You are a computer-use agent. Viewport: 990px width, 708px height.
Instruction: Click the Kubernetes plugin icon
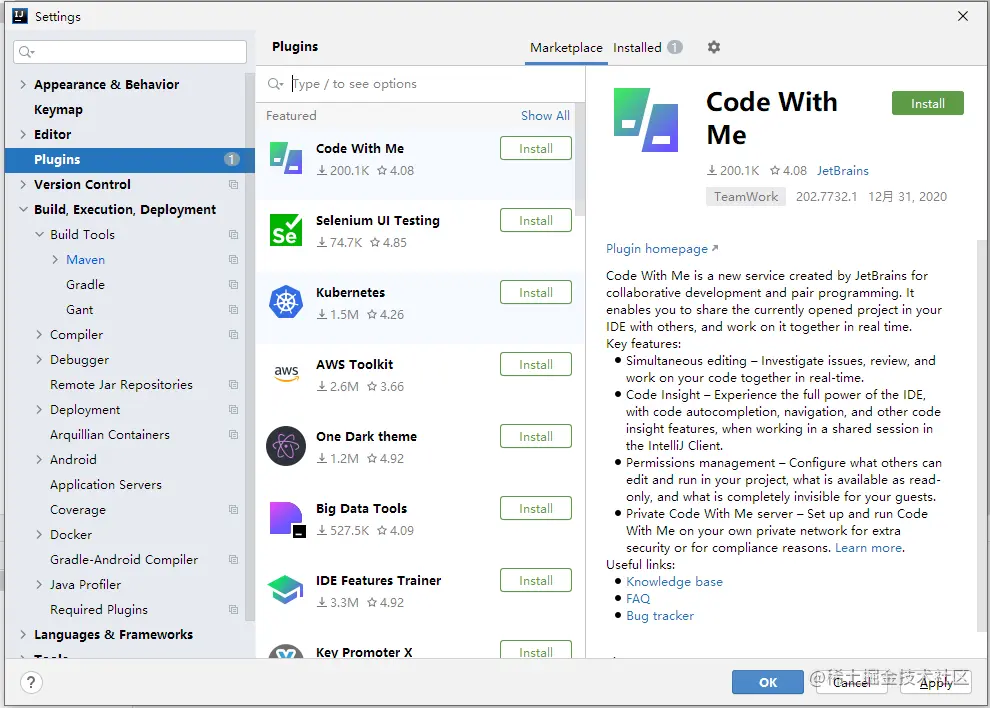pos(285,302)
